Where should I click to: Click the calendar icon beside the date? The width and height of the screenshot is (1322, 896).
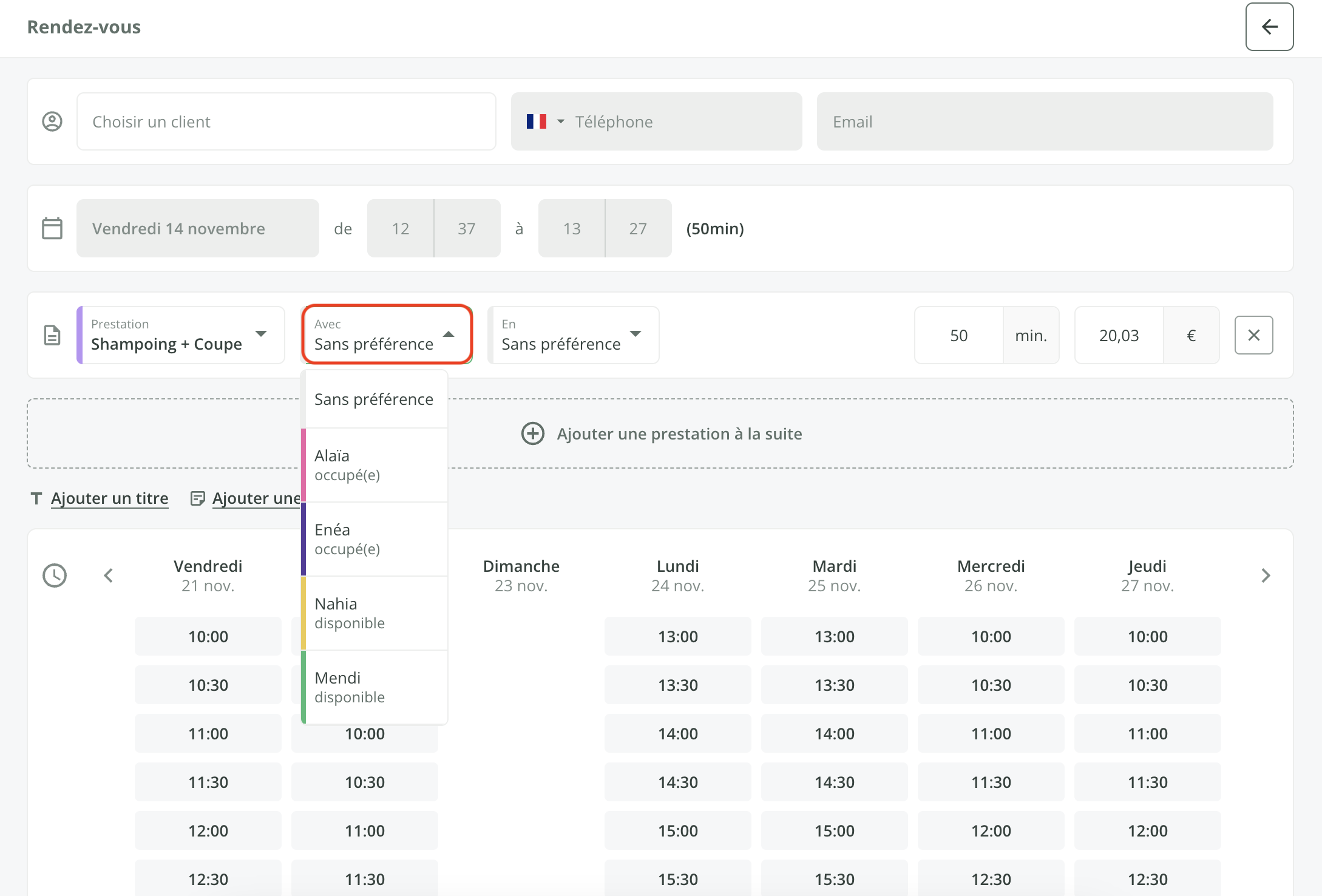(52, 228)
